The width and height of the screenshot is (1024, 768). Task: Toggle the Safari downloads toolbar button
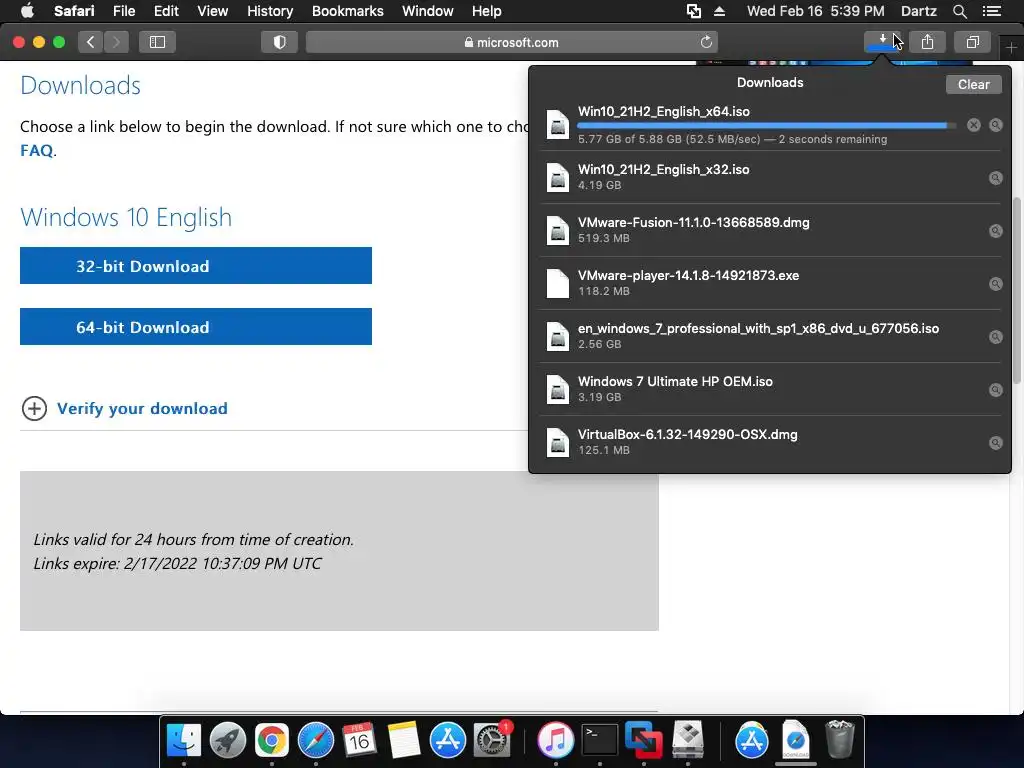882,42
